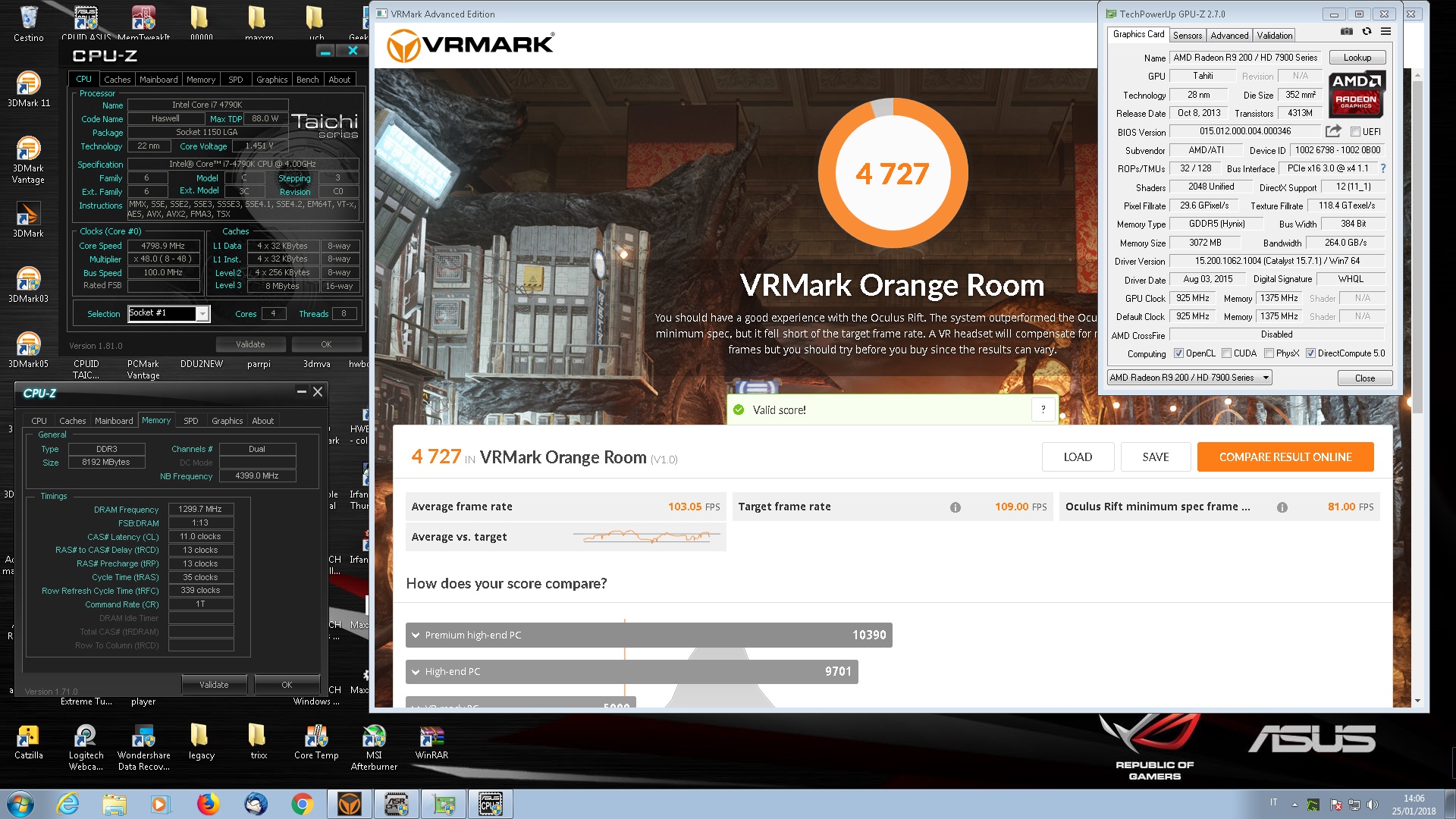The image size is (1456, 819).
Task: Click the GPU-Z refresh icon
Action: click(1367, 32)
